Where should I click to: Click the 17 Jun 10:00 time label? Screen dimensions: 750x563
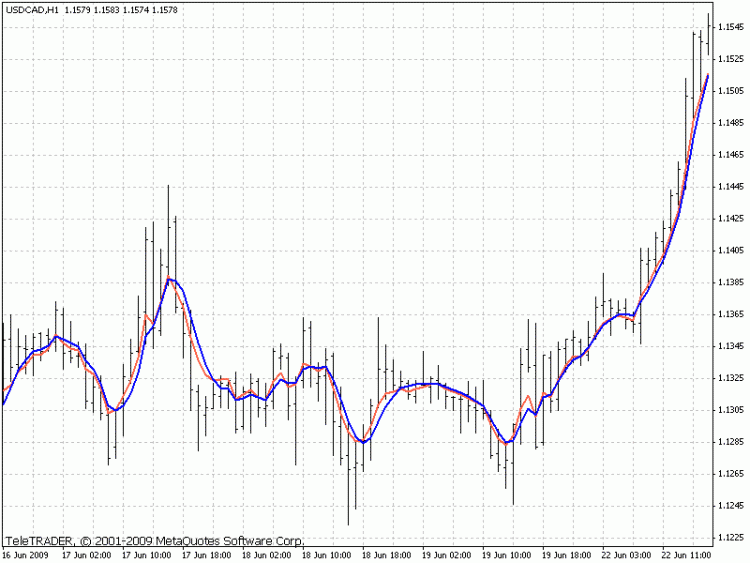[146, 555]
